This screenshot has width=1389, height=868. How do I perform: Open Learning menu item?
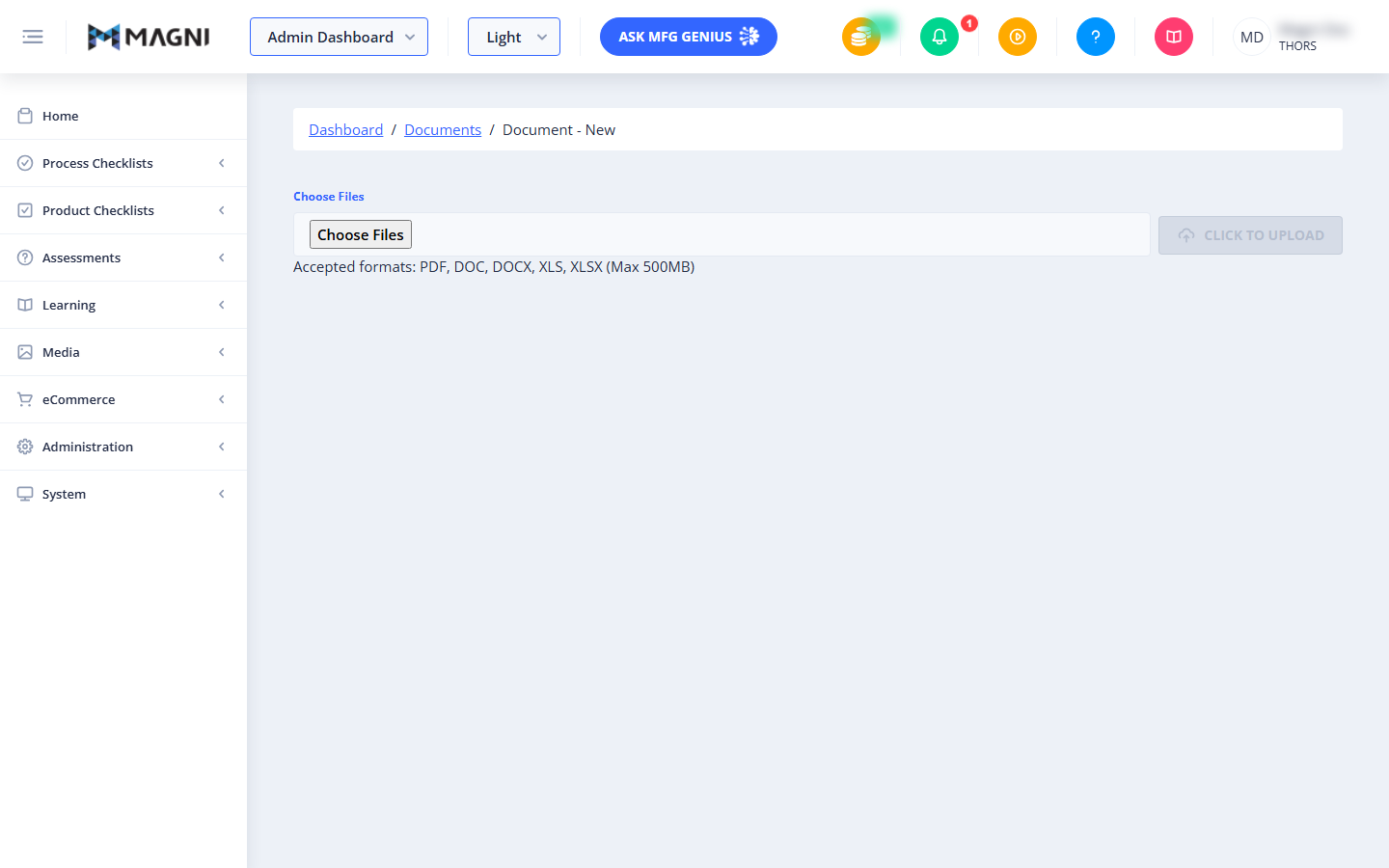(x=123, y=305)
